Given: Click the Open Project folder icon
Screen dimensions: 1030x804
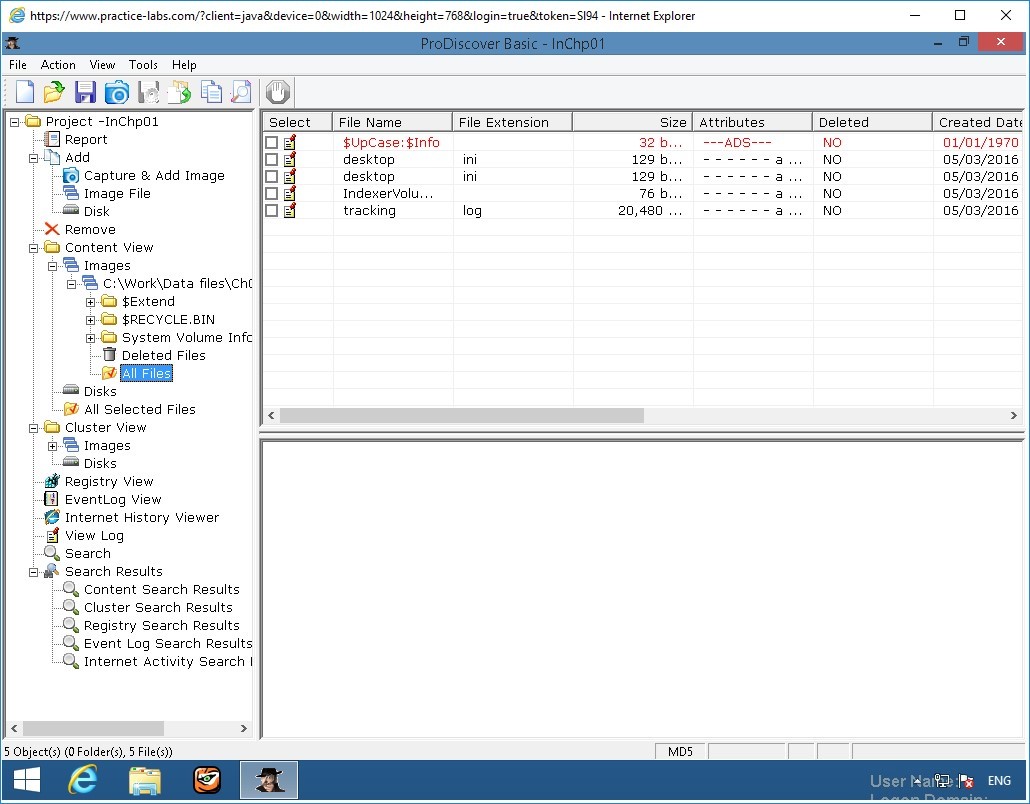Looking at the screenshot, I should point(54,92).
